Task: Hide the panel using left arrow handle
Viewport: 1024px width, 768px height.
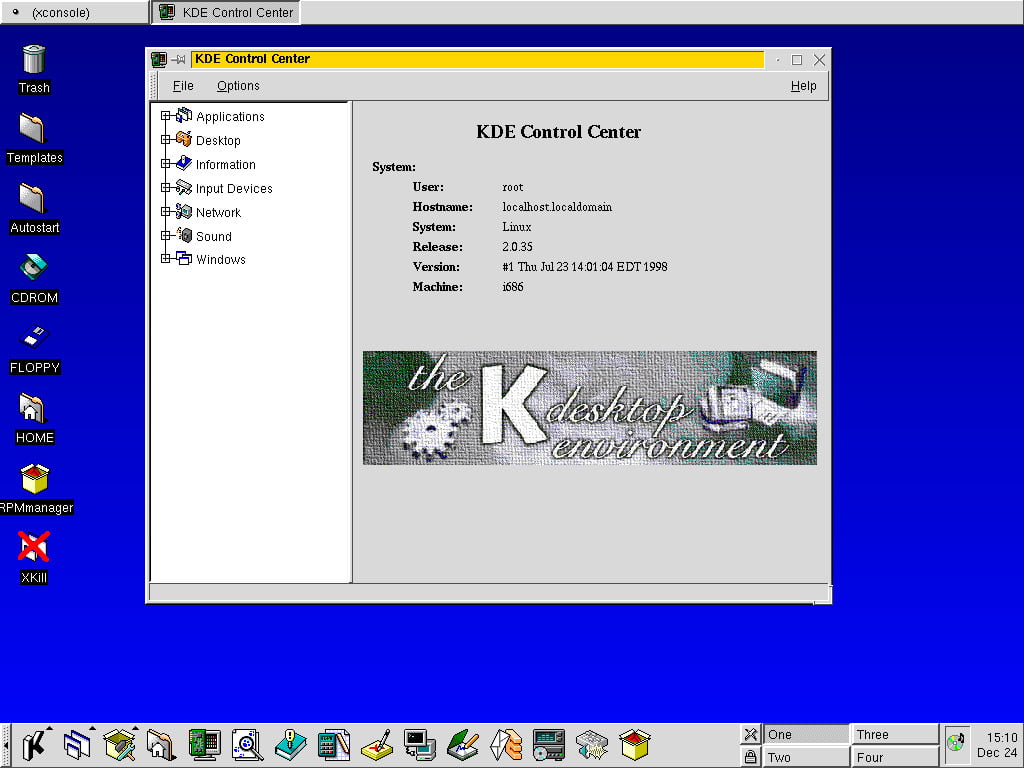Action: [x=5, y=745]
